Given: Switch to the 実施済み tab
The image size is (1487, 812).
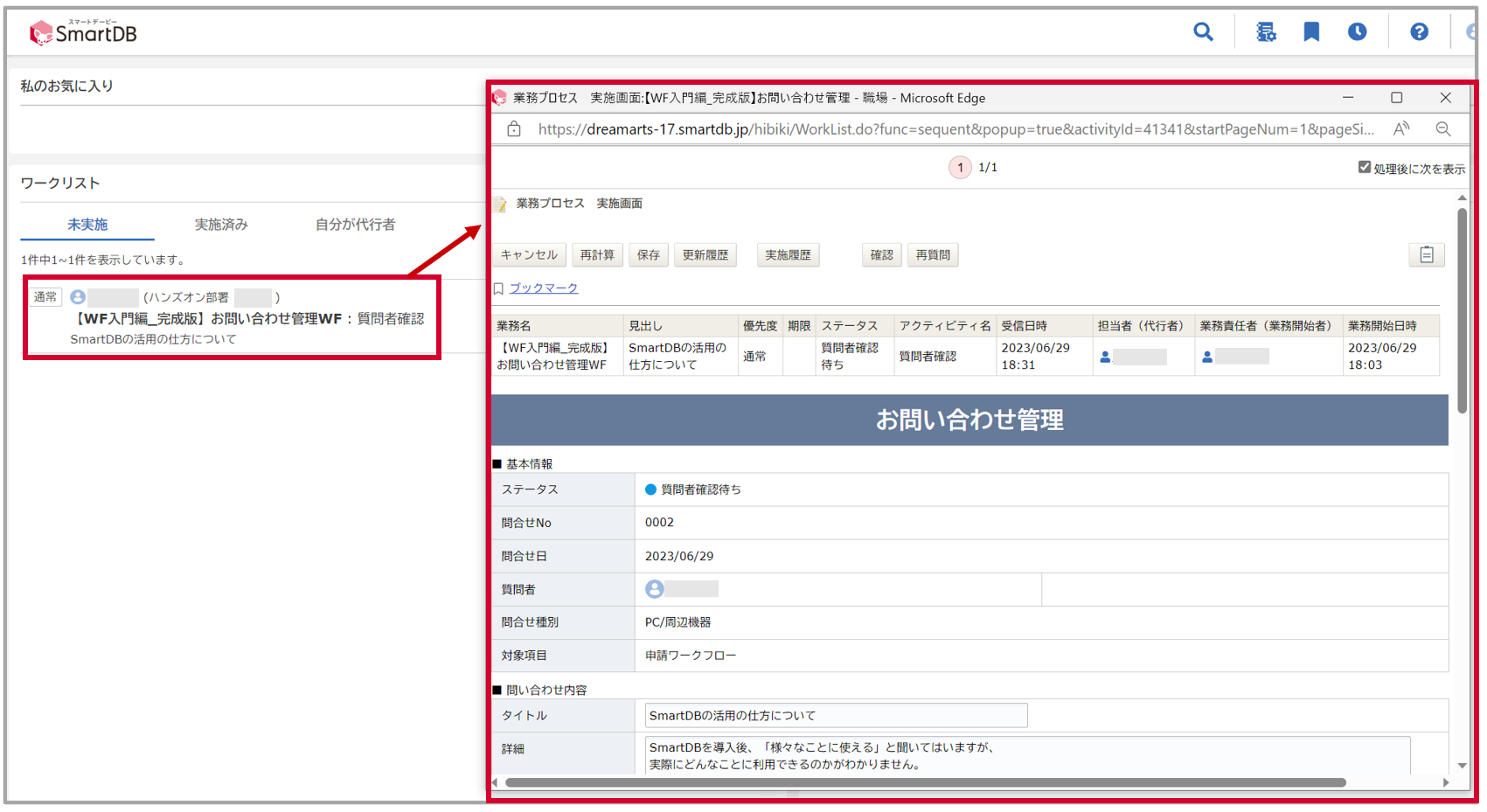Looking at the screenshot, I should pyautogui.click(x=221, y=225).
